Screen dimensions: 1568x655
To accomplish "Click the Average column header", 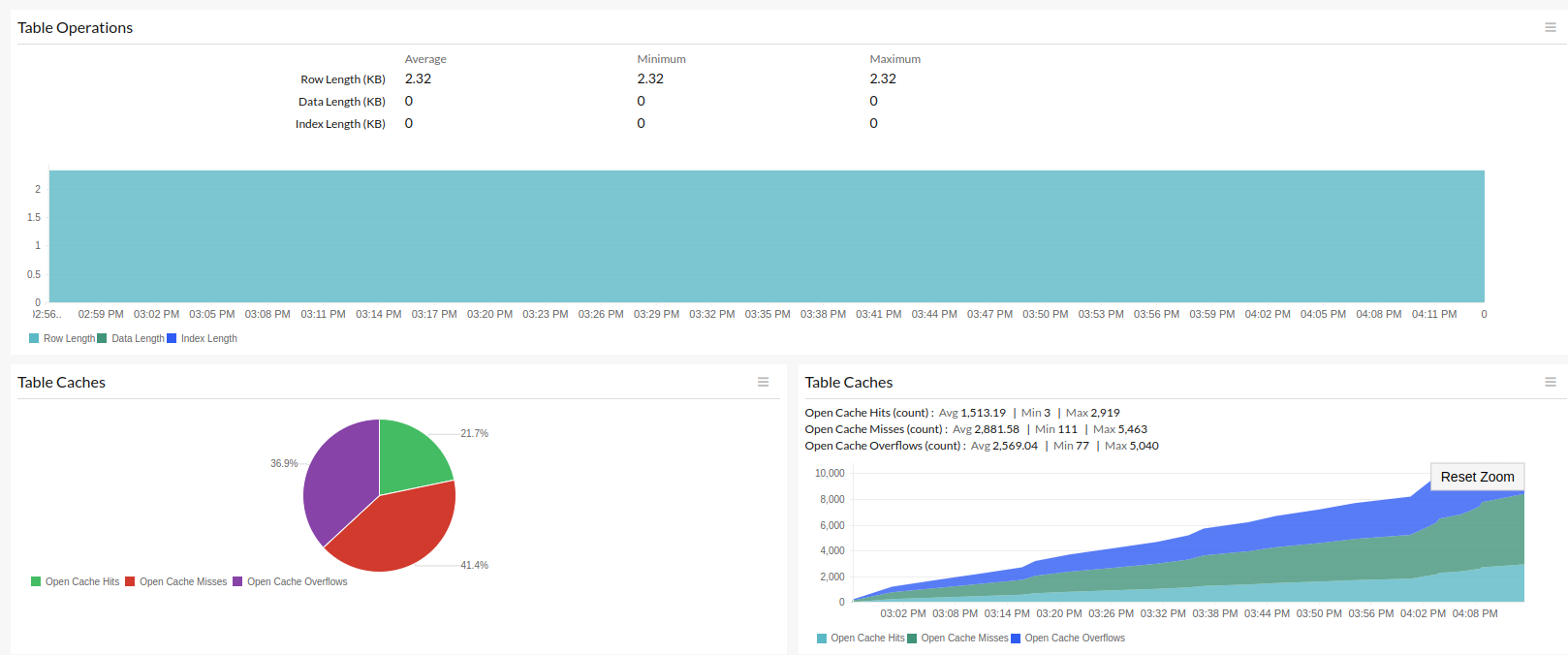I will 425,59.
